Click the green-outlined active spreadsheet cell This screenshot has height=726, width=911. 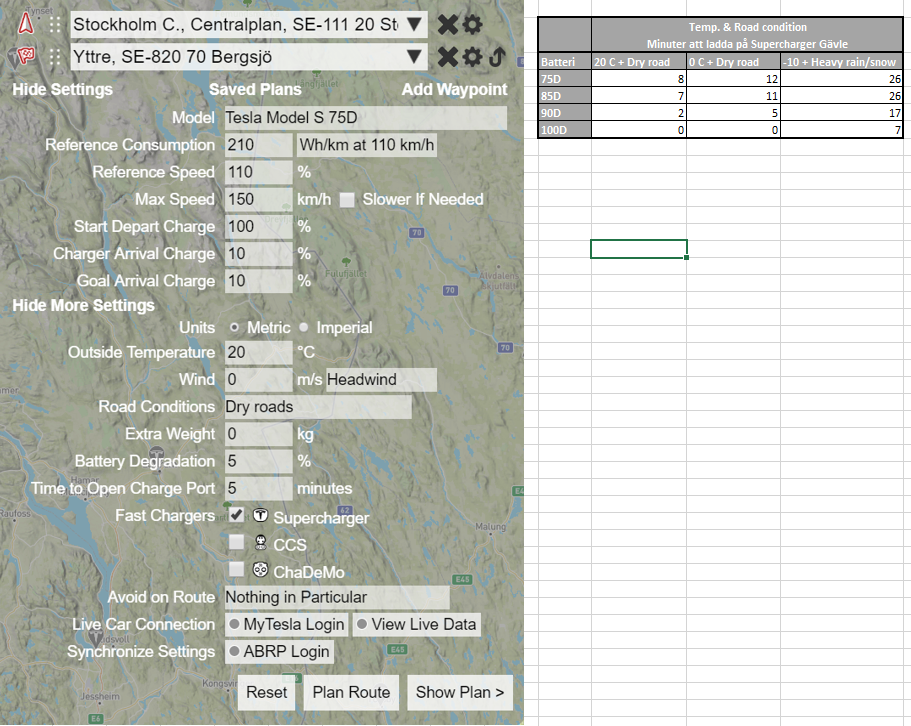[x=639, y=249]
